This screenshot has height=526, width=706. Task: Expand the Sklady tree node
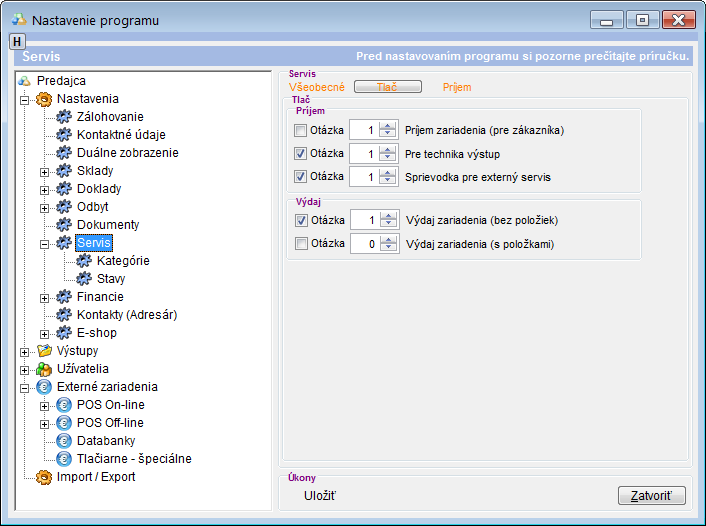pyautogui.click(x=44, y=172)
